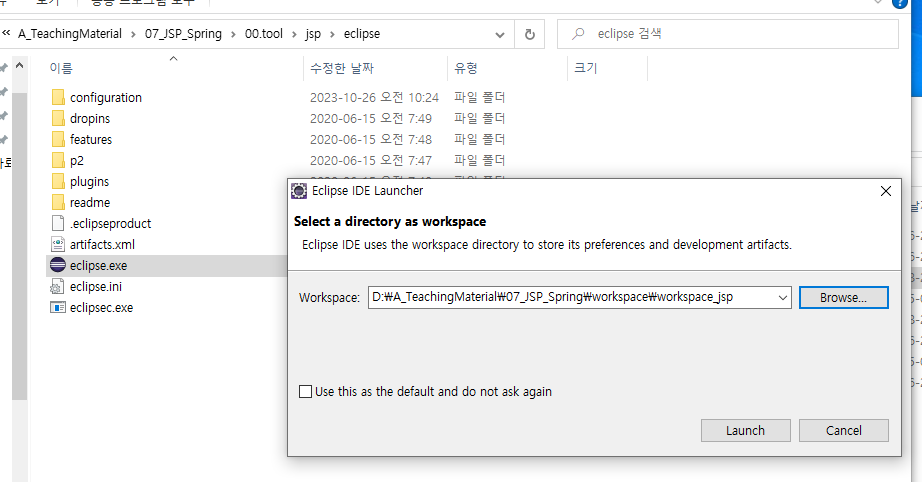The width and height of the screenshot is (922, 482).
Task: Open the Workspace path dropdown arrow
Action: coord(783,297)
